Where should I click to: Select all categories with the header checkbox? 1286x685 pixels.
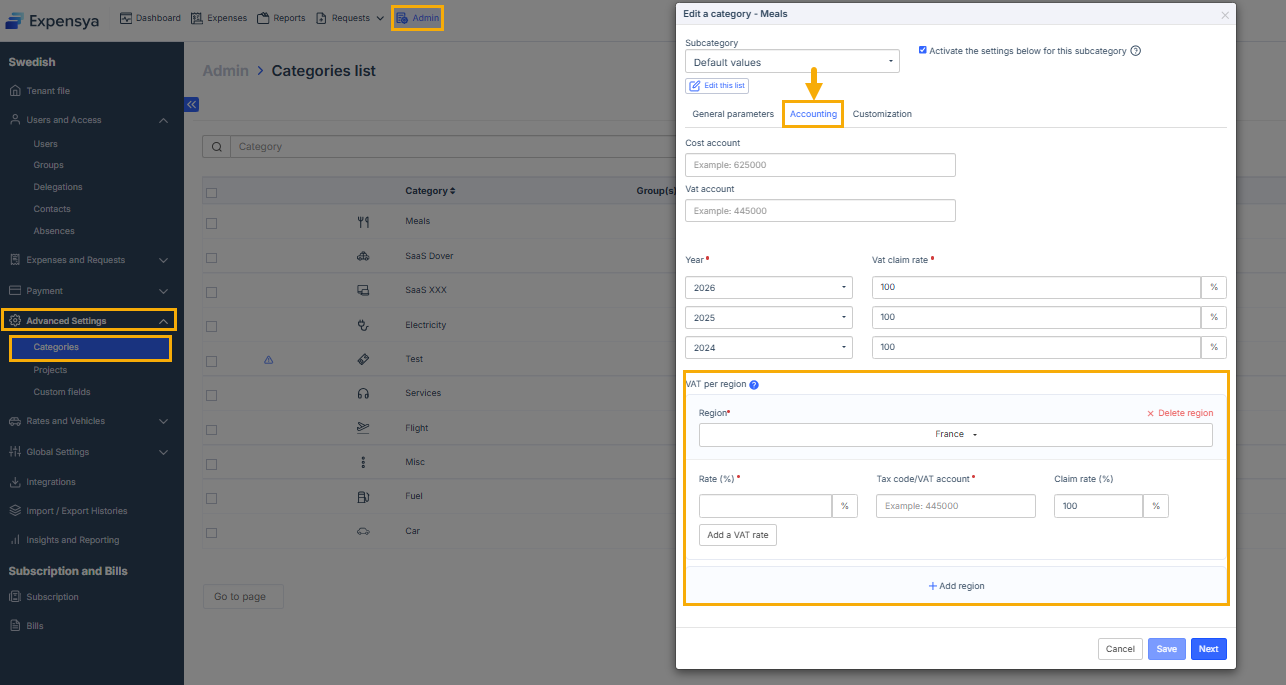point(211,192)
